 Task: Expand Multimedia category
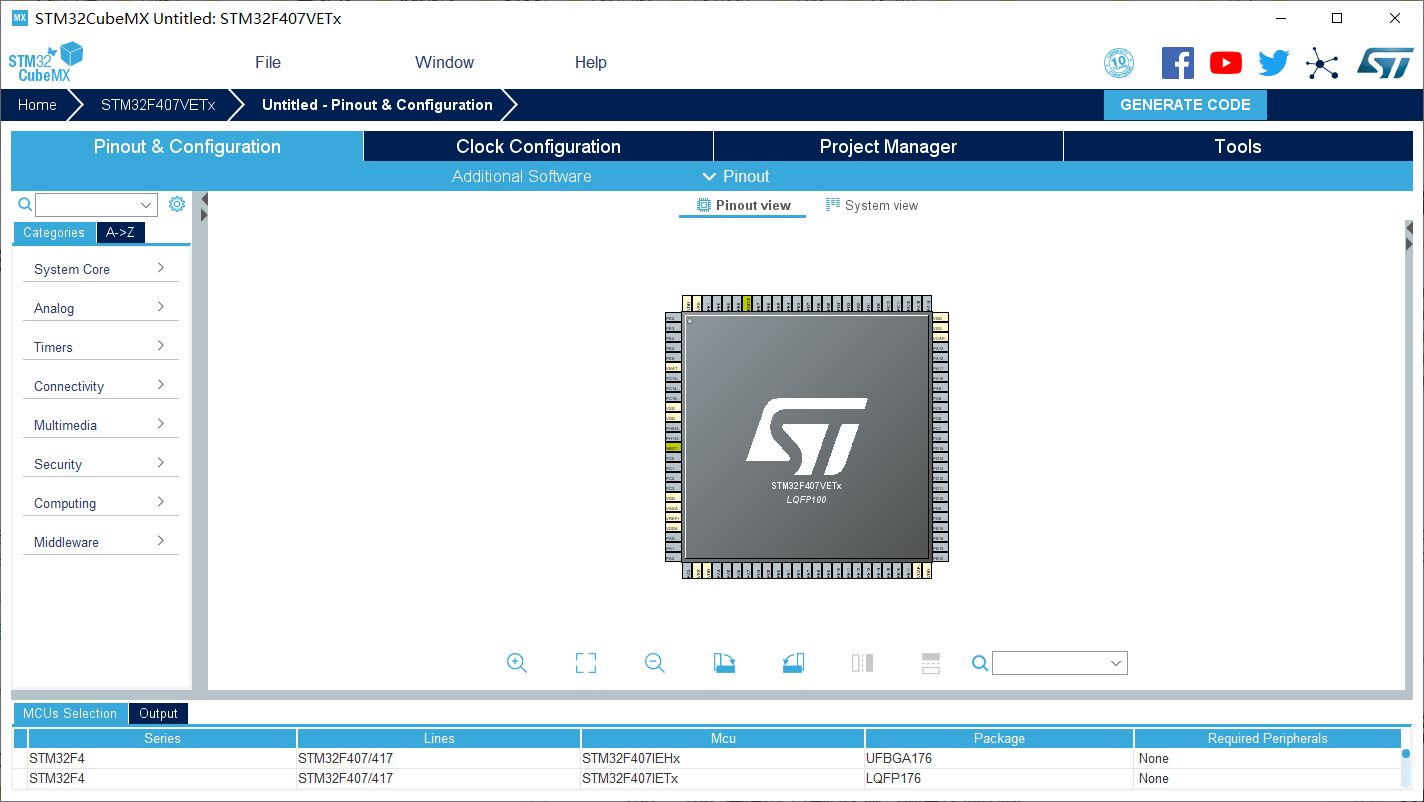[x=100, y=425]
